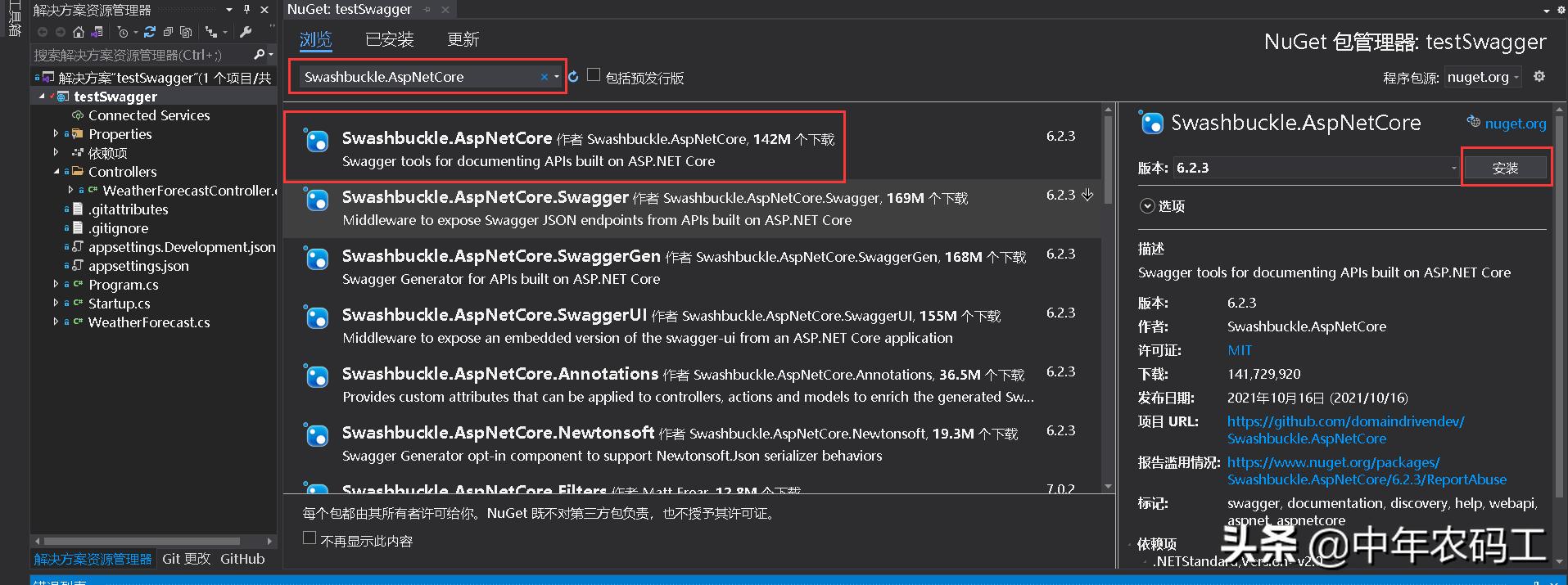1568x585 pixels.
Task: Open the pending changes filter clock icon
Action: 123,32
